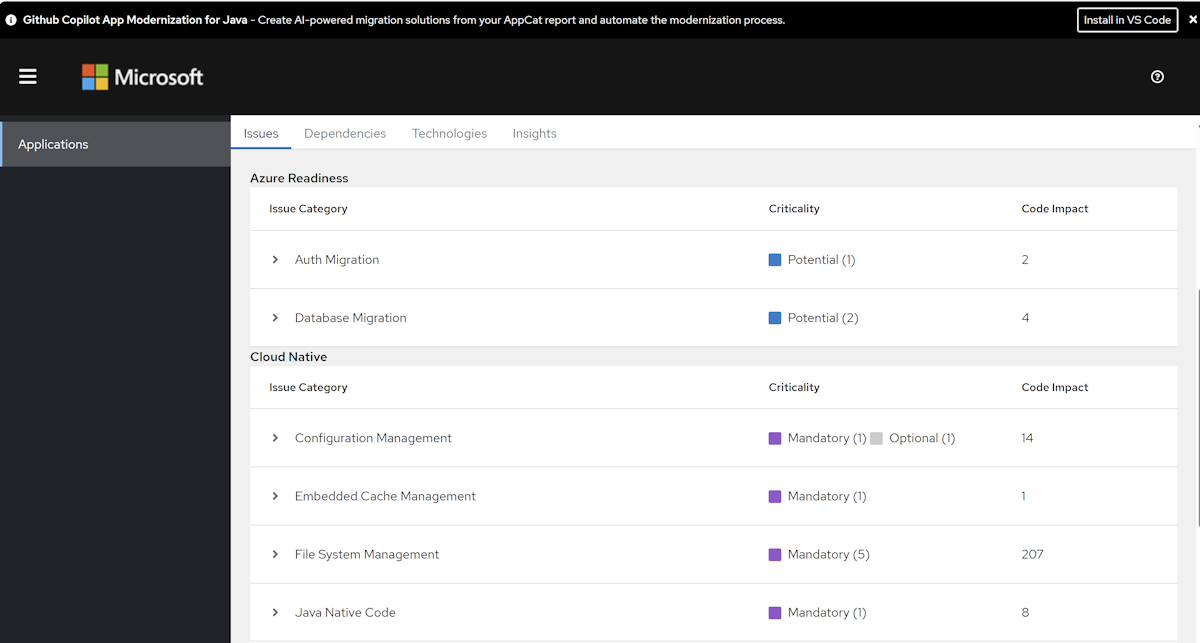This screenshot has width=1200, height=643.
Task: Open the Technologies tab
Action: 449,133
